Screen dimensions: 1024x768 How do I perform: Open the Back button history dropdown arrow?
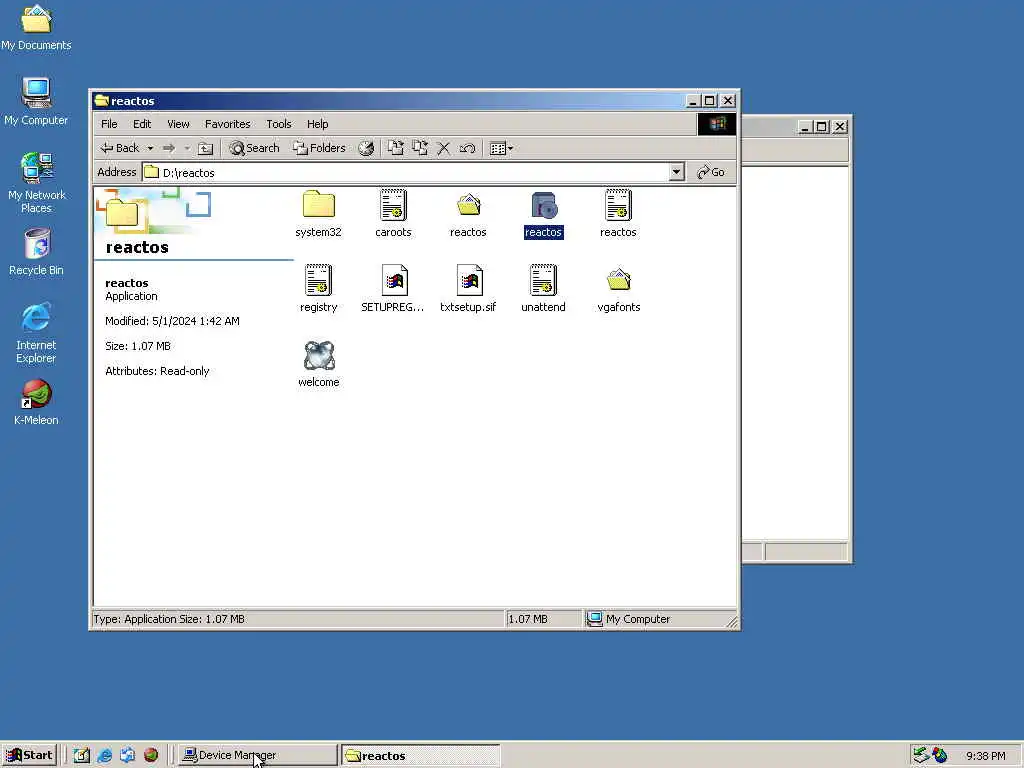150,148
